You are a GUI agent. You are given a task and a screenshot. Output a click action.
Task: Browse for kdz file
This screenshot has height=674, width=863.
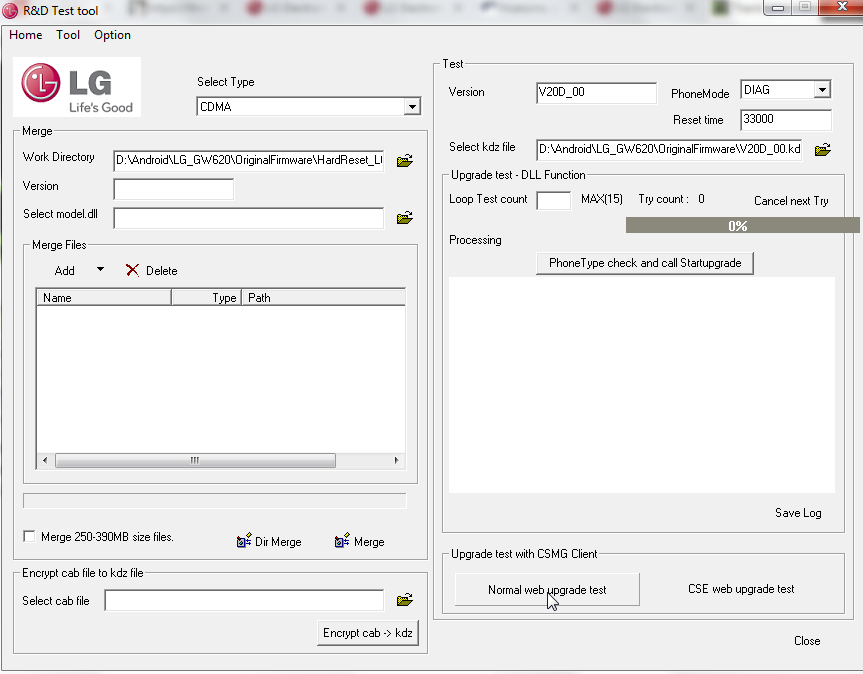pos(822,150)
